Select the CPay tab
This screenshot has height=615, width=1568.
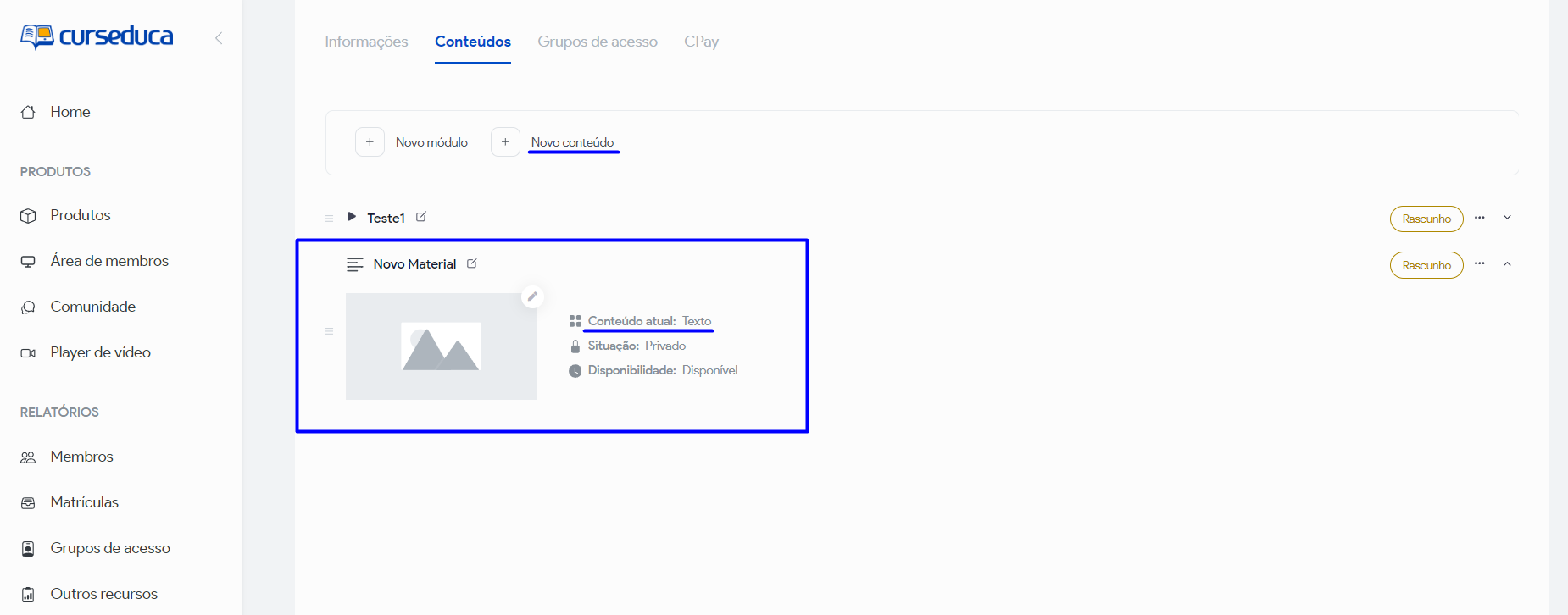point(701,42)
